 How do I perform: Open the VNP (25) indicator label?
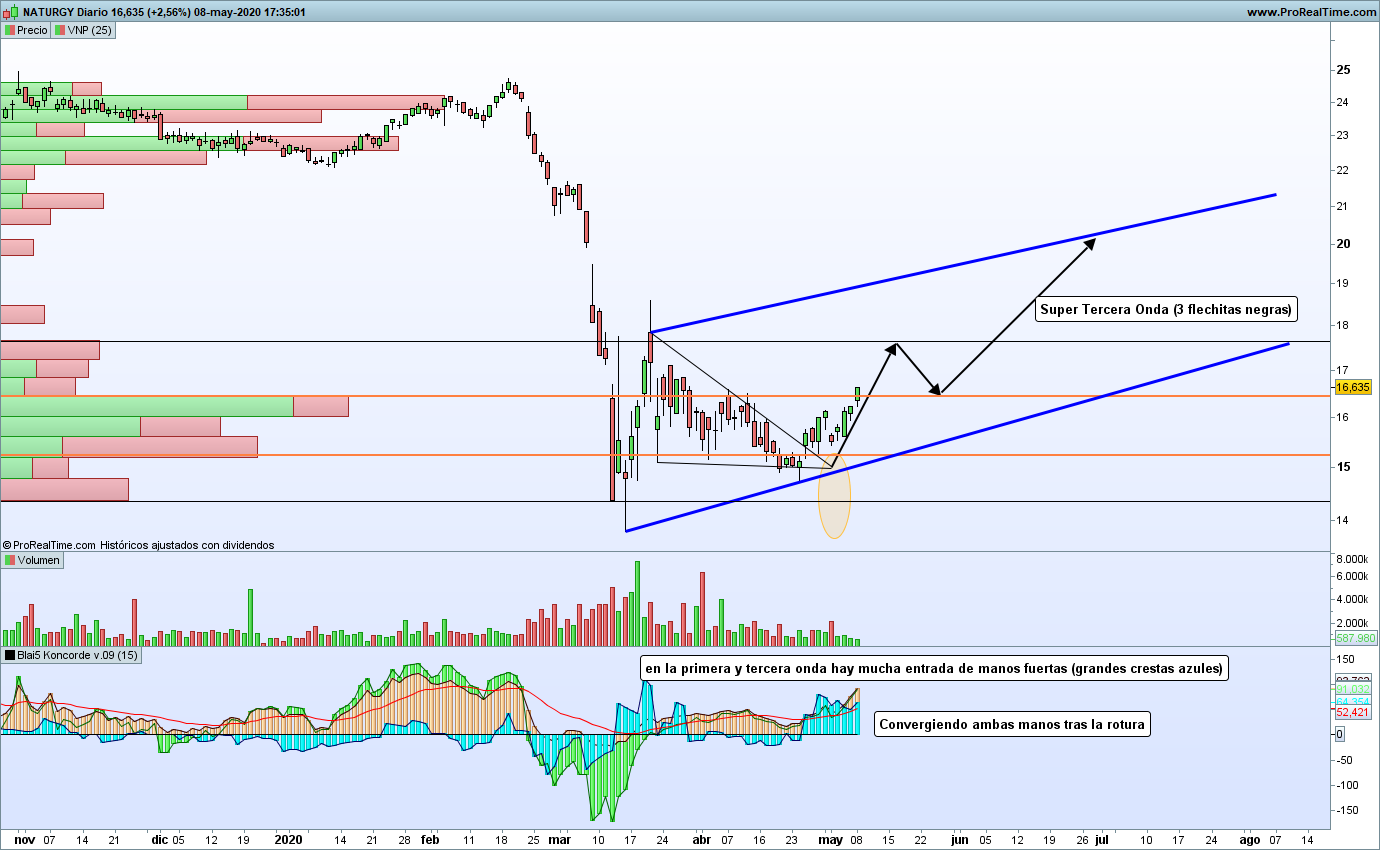point(89,31)
